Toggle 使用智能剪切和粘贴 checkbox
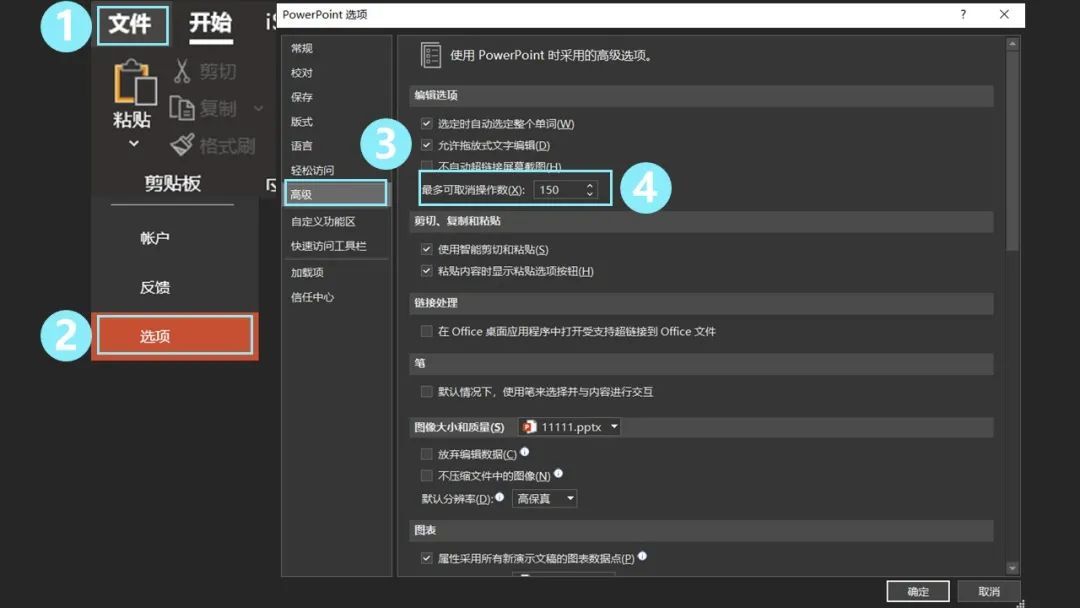 click(x=426, y=249)
